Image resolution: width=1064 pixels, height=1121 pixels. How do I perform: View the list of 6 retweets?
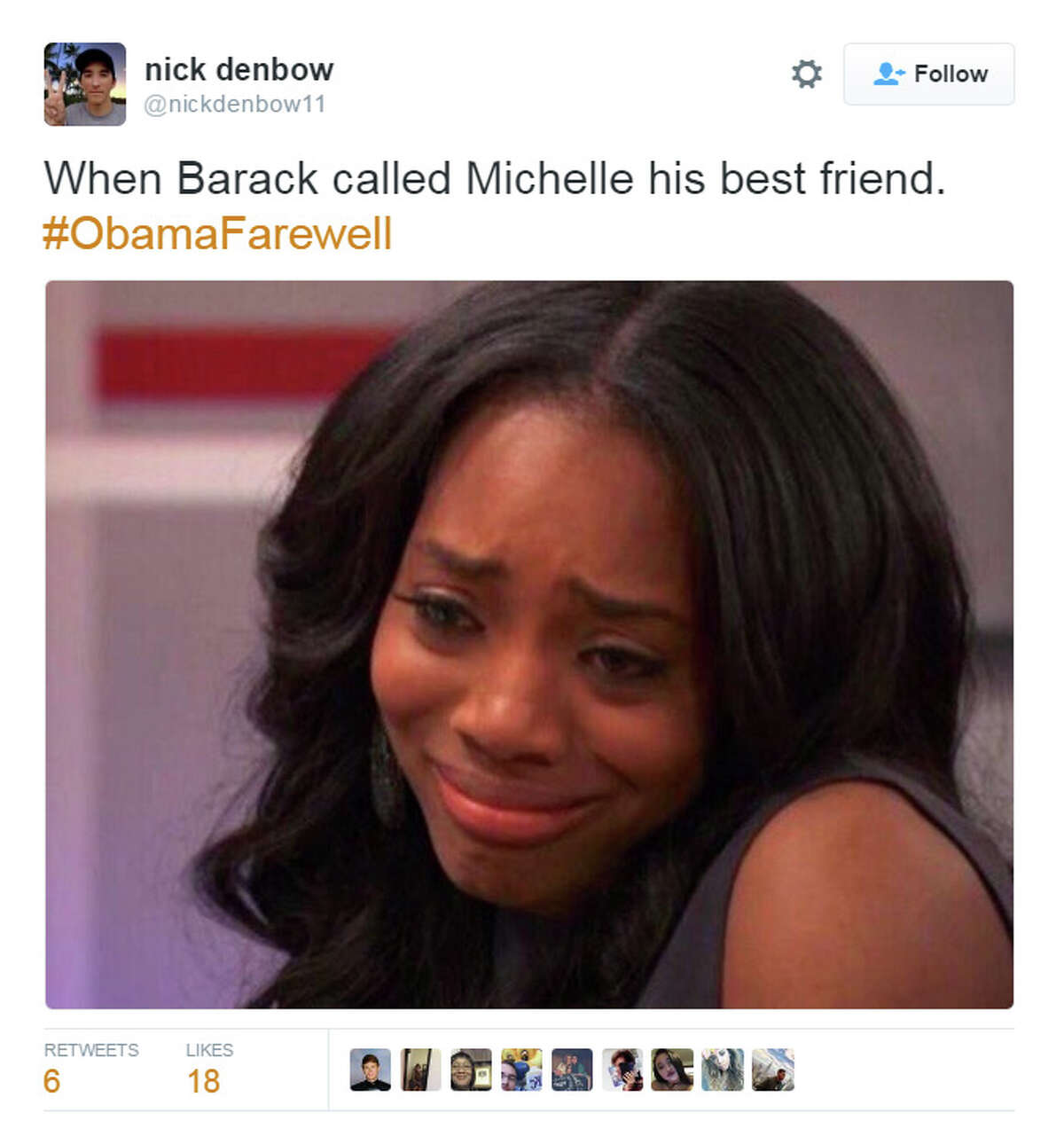(x=91, y=1069)
